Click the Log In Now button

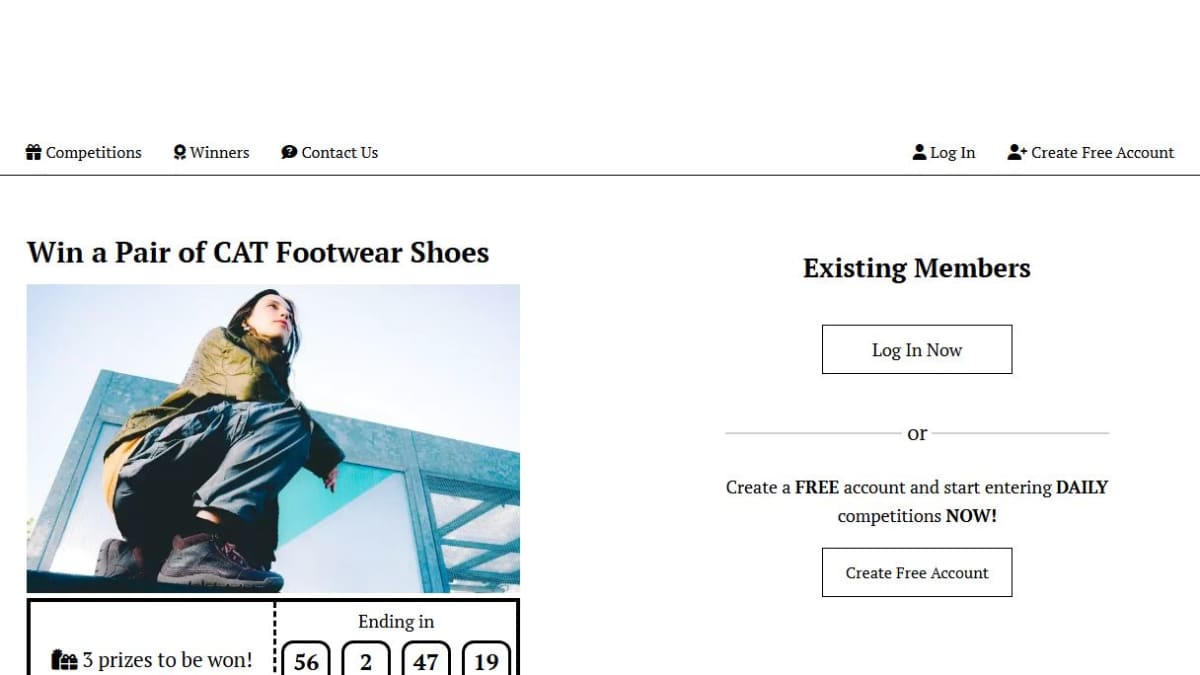(x=917, y=349)
